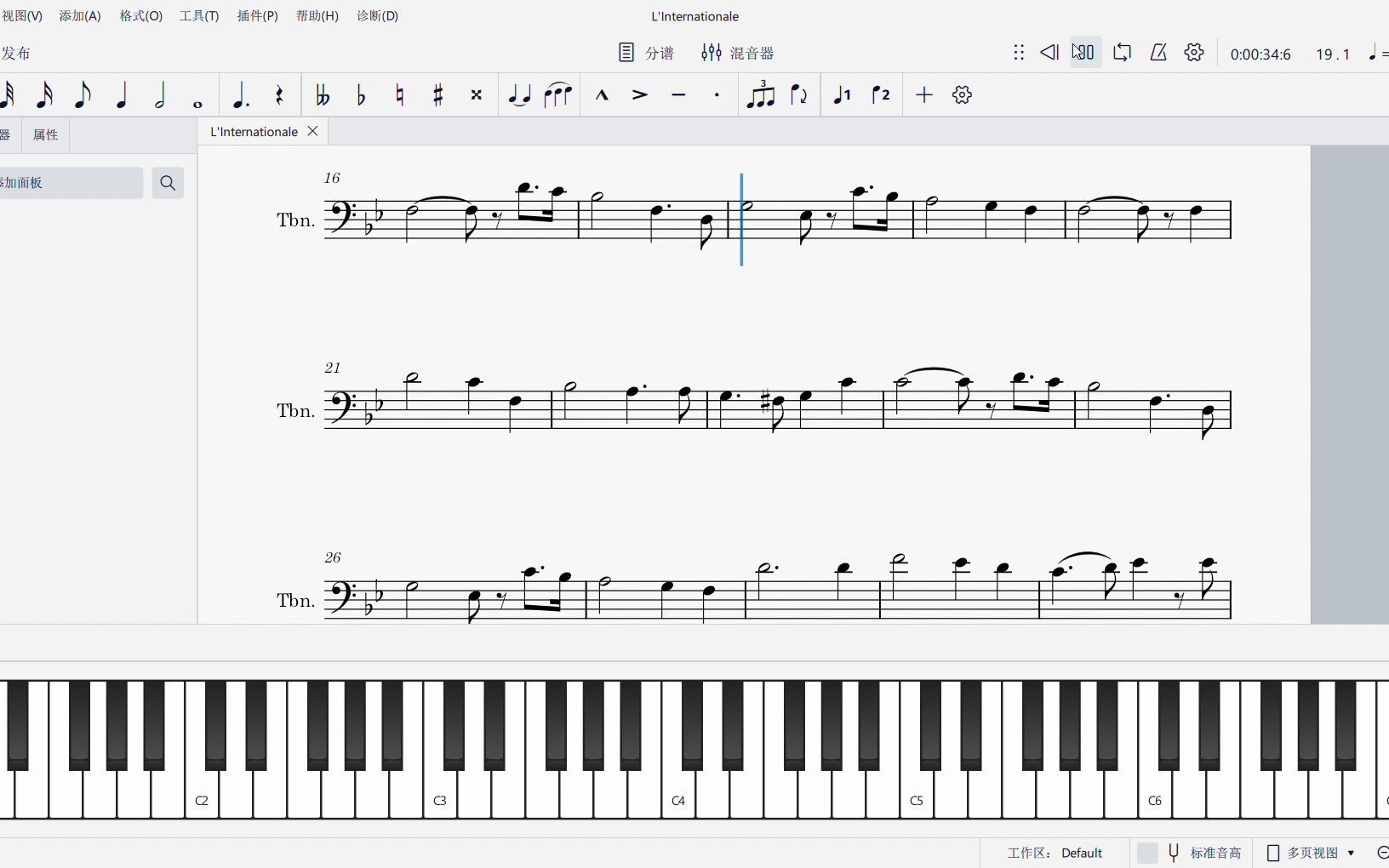Image resolution: width=1389 pixels, height=868 pixels.
Task: Open note input toolbar customize gear
Action: 963,94
